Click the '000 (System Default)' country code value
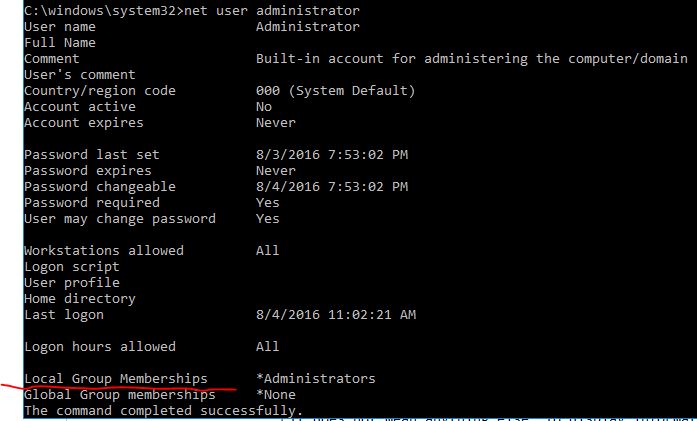Image resolution: width=697 pixels, height=421 pixels. pos(336,91)
